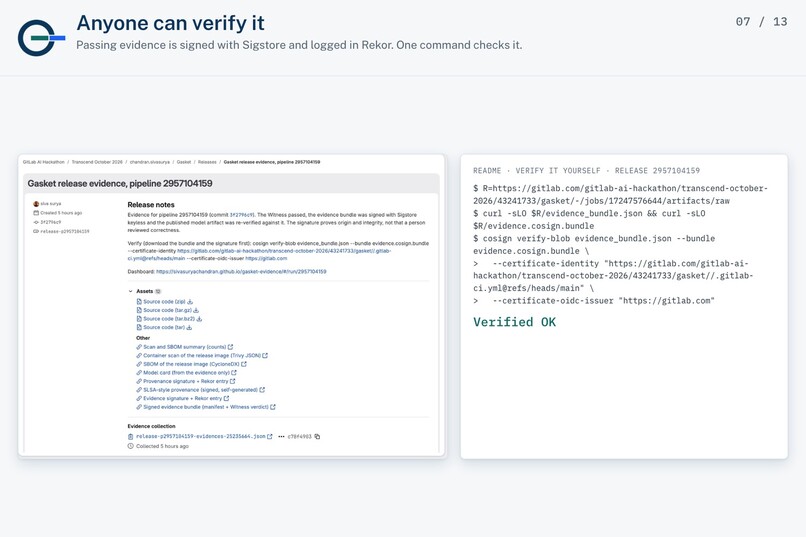The width and height of the screenshot is (806, 537).
Task: Click the clock icon beside Collected 5 hours ago
Action: [x=131, y=446]
